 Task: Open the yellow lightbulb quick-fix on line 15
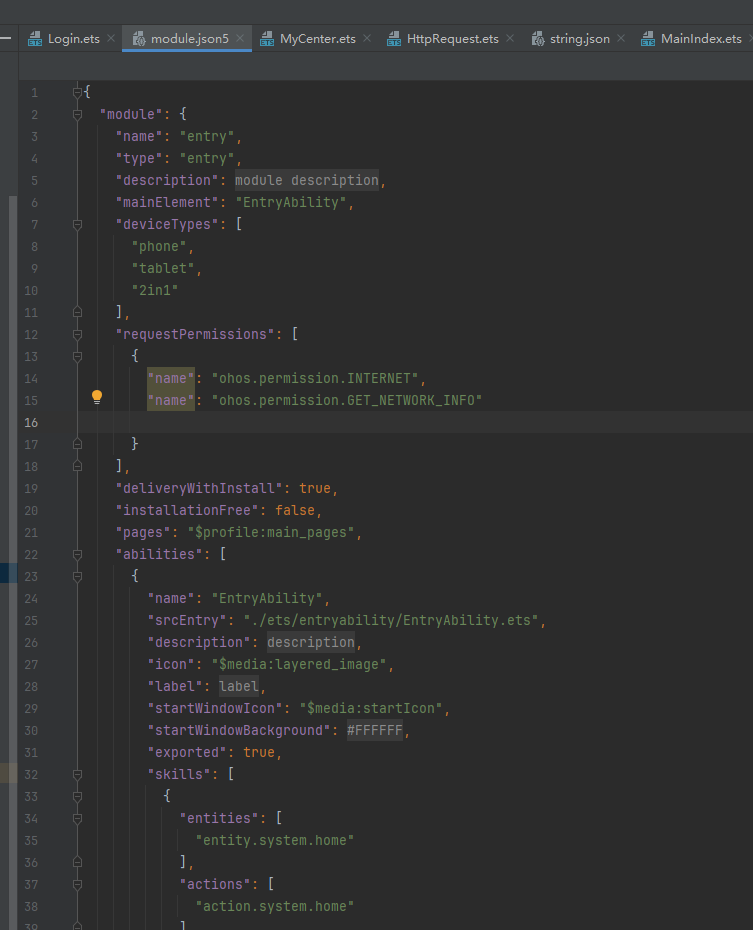point(97,397)
